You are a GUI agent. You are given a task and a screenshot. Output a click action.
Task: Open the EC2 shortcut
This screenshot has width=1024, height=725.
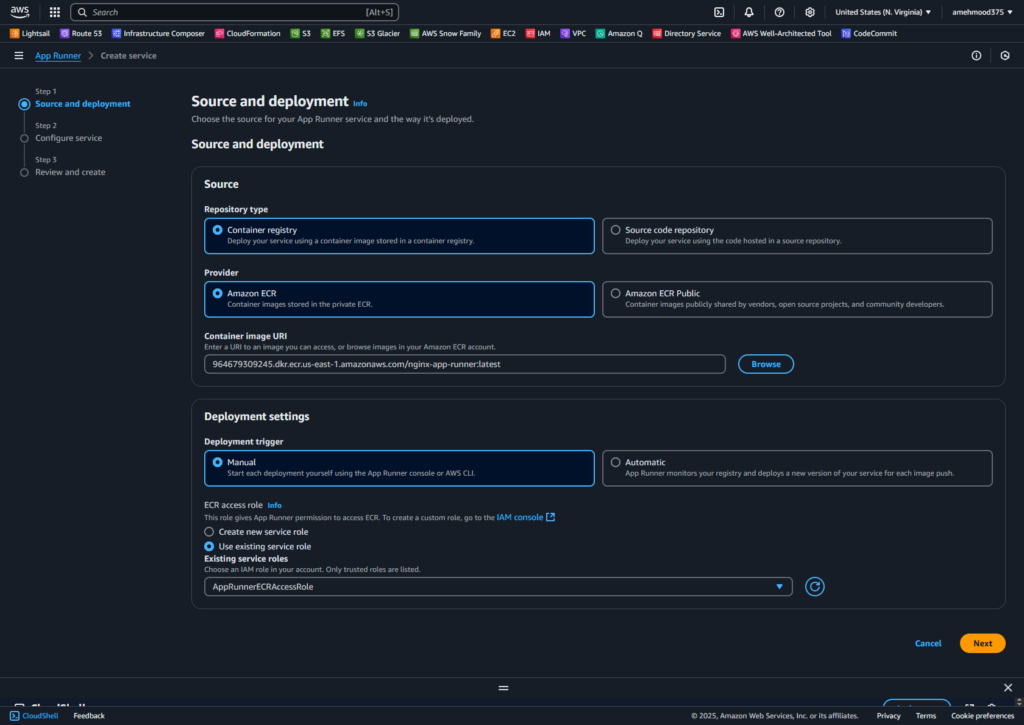pos(504,33)
